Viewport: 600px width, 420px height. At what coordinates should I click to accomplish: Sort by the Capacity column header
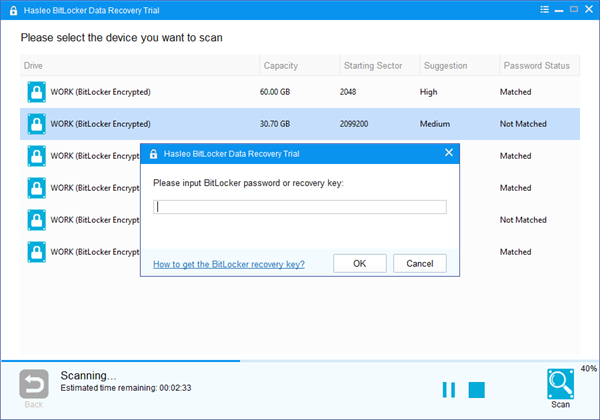pos(281,66)
